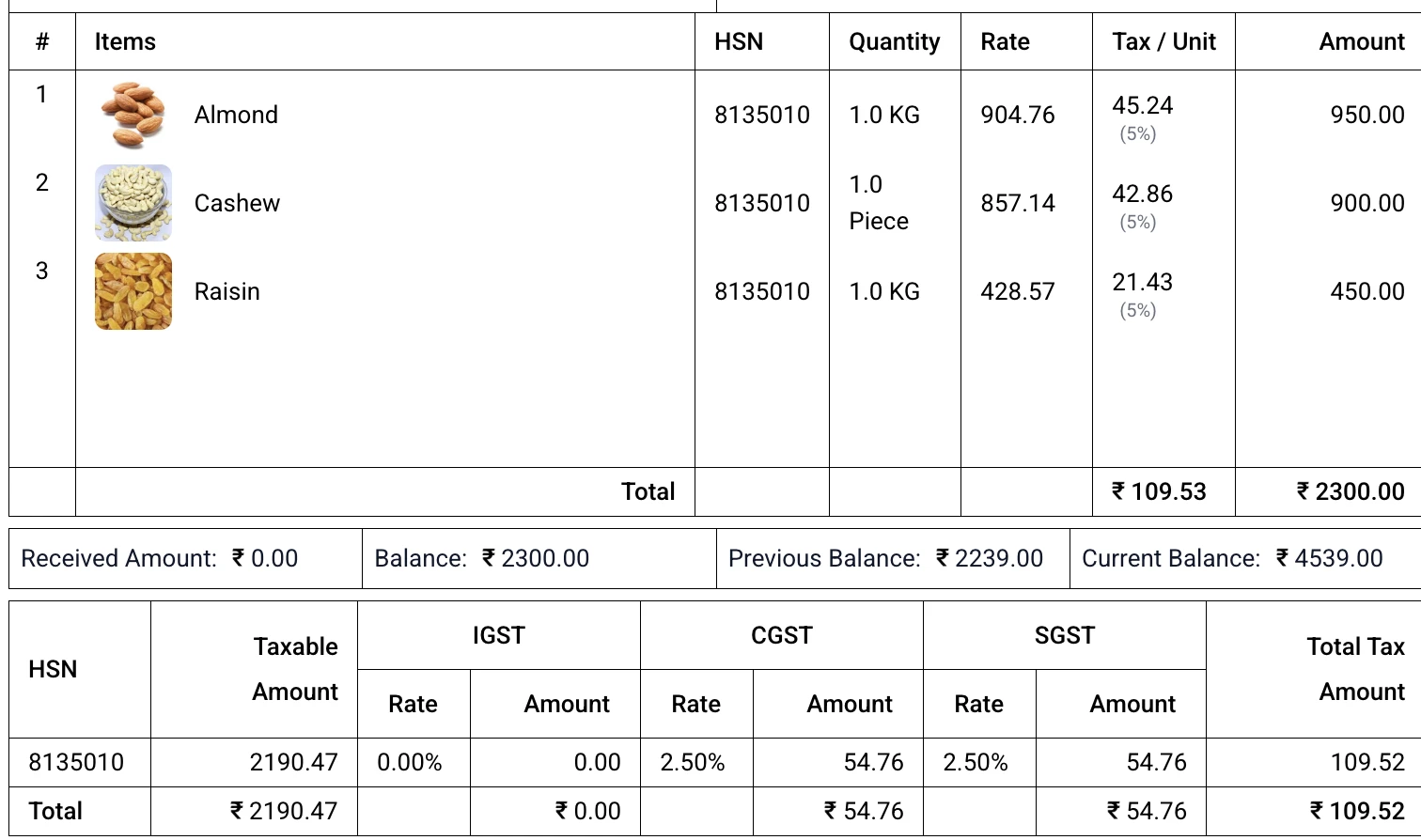This screenshot has height=840, width=1421.
Task: Click the Cashew product thumbnail image
Action: pyautogui.click(x=133, y=203)
